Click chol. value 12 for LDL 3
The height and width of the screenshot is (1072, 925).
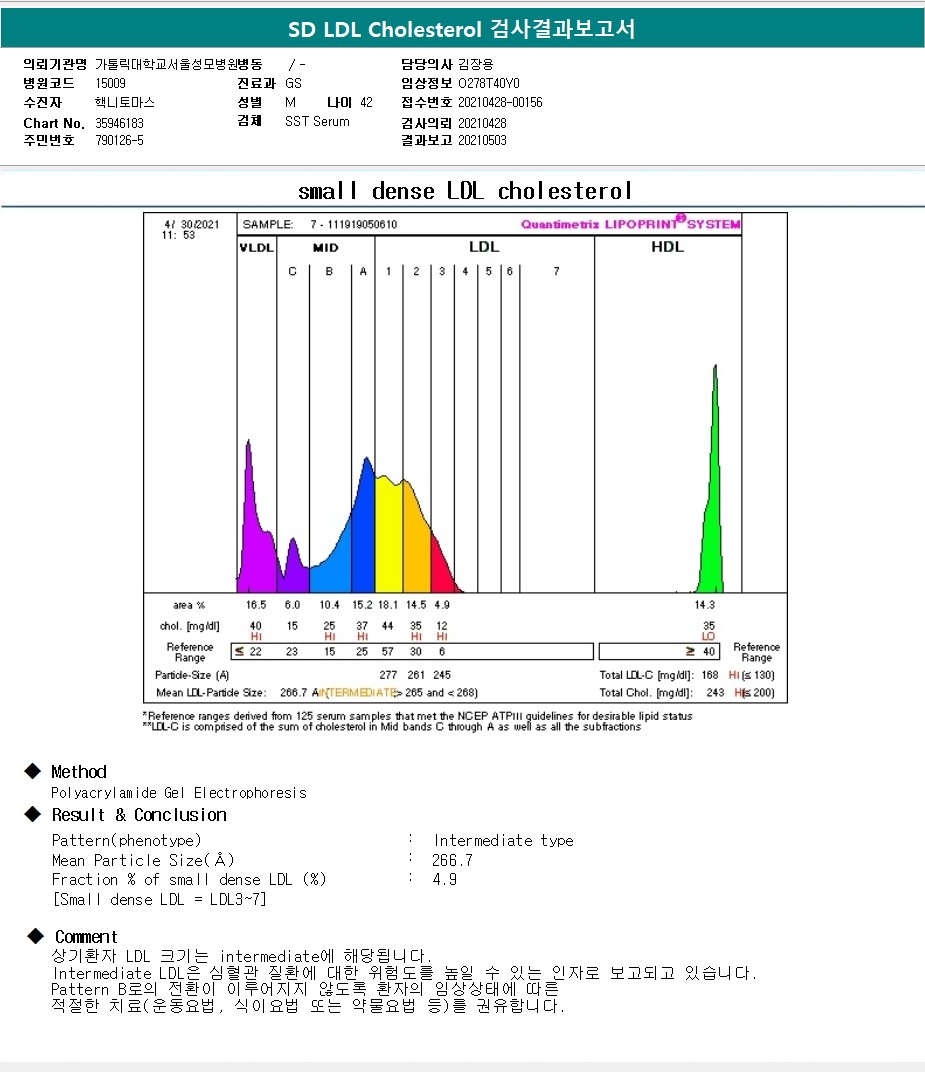coord(442,626)
